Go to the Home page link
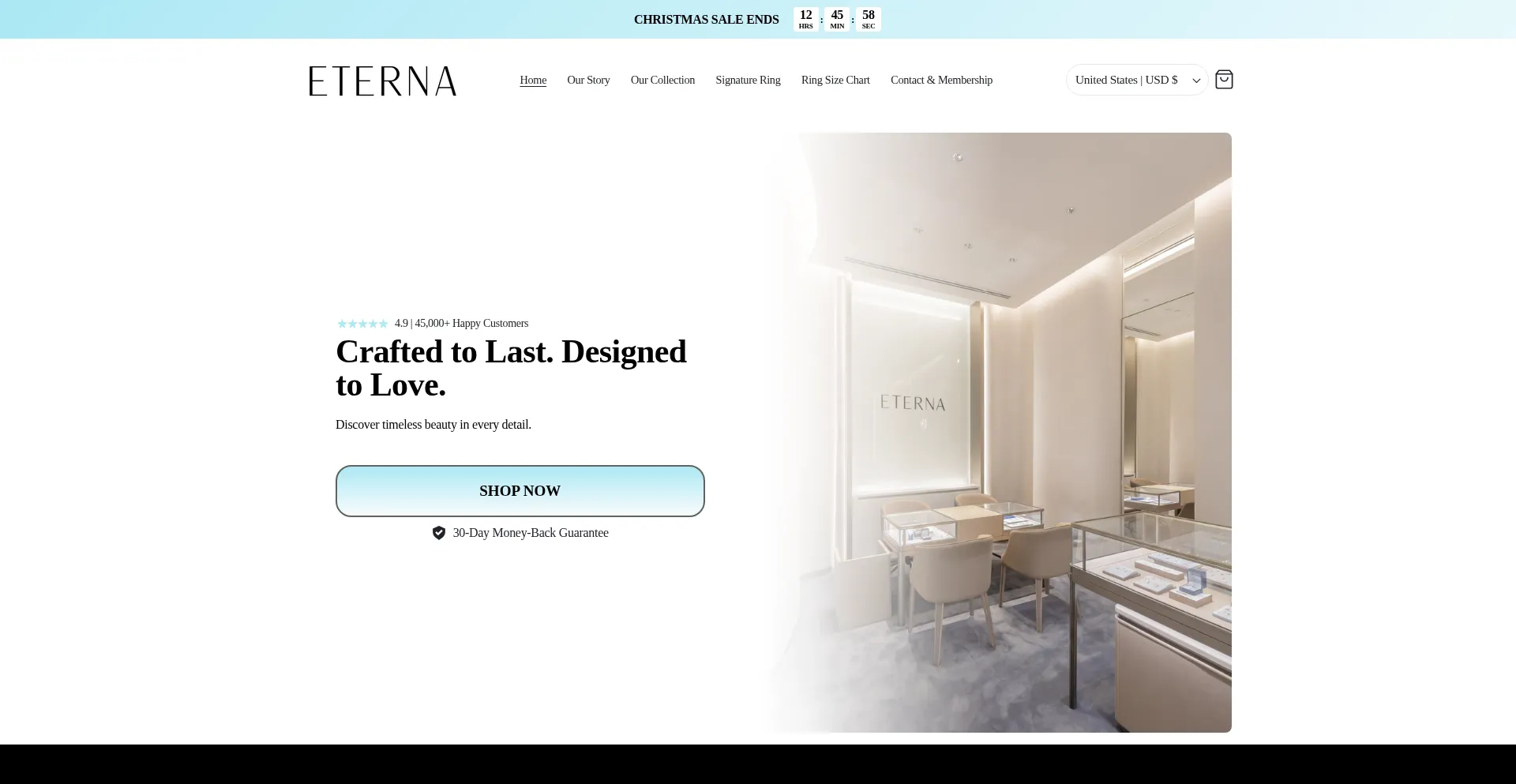Image resolution: width=1516 pixels, height=784 pixels. (533, 80)
